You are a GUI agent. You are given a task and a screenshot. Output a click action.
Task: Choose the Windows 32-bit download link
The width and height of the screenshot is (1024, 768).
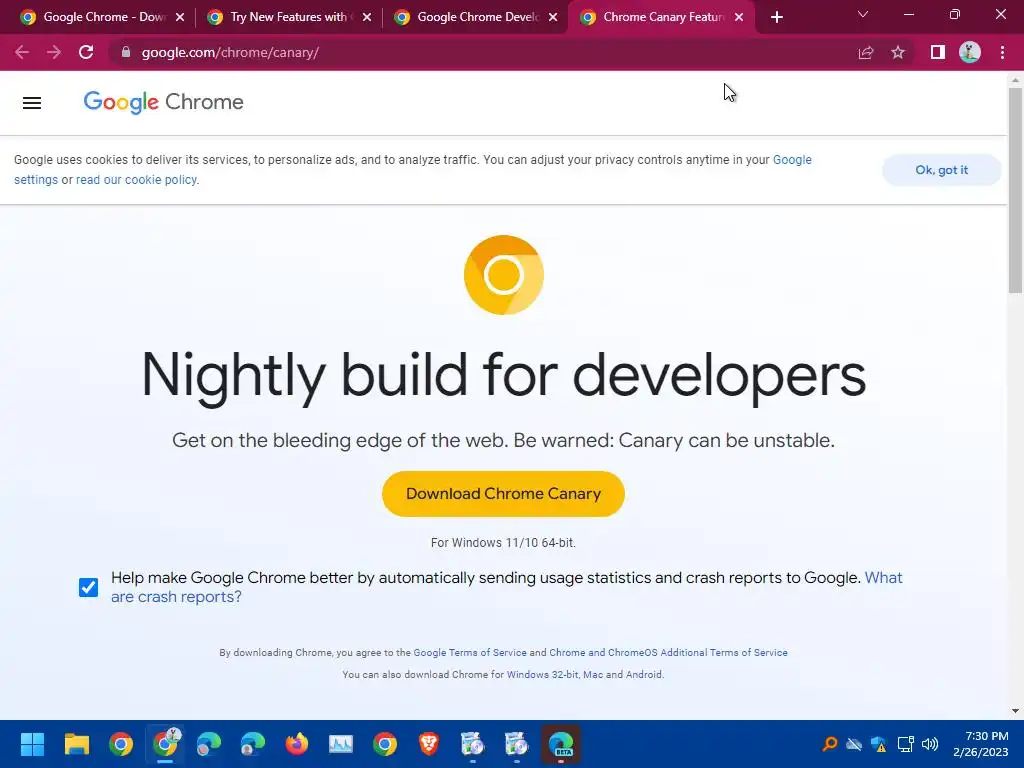click(x=543, y=675)
